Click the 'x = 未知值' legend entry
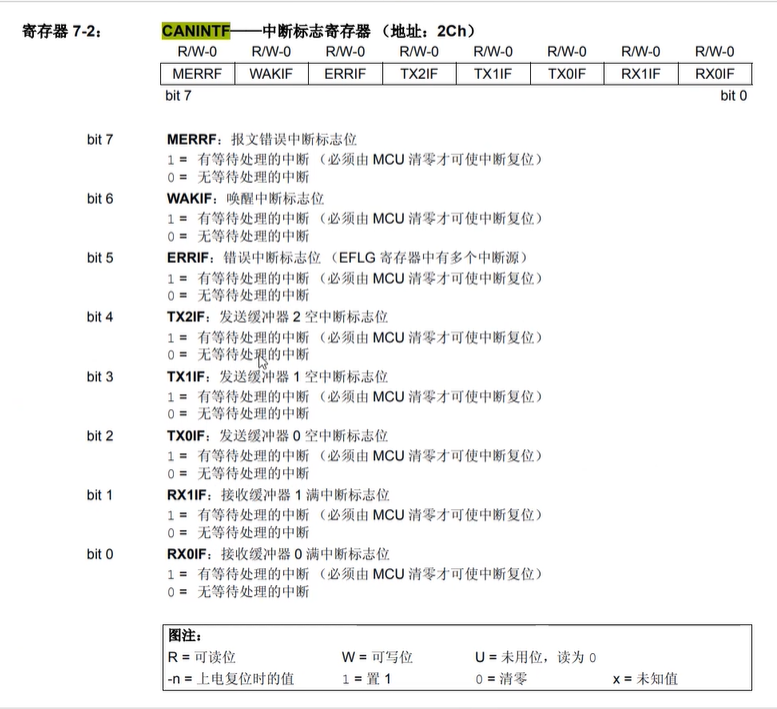 pyautogui.click(x=645, y=679)
